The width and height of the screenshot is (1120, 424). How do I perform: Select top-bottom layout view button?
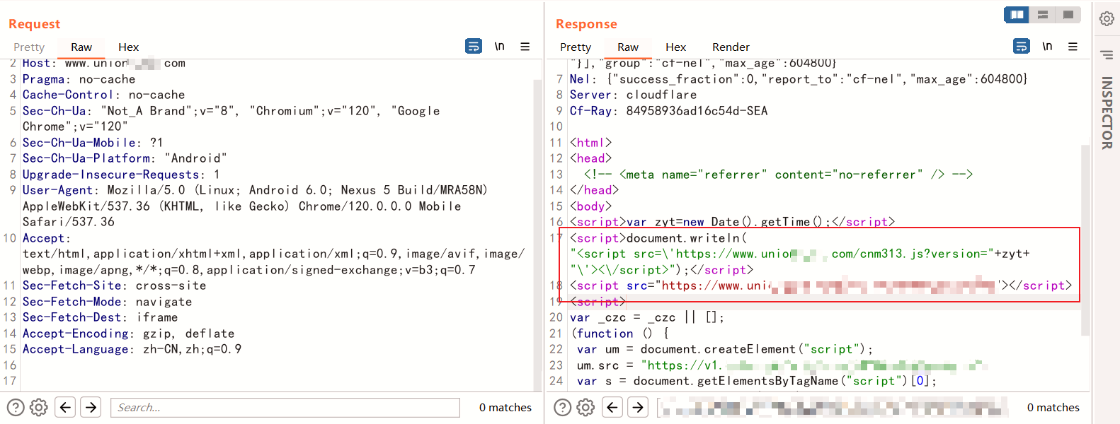tap(1043, 14)
